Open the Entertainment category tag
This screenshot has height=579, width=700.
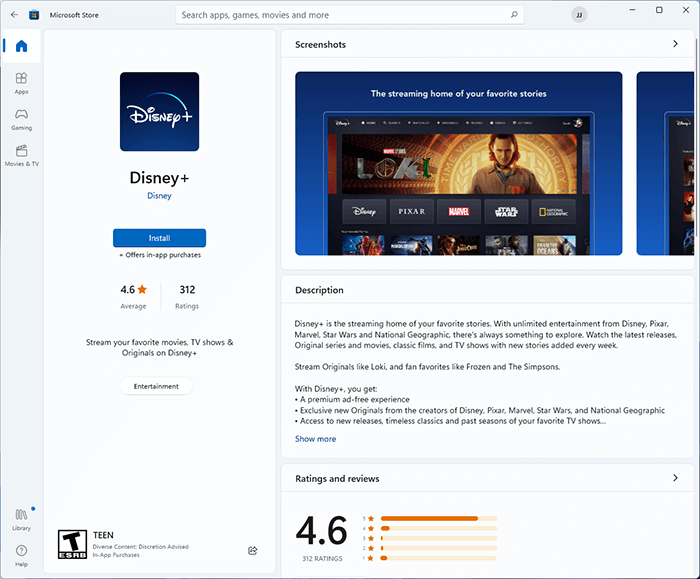coord(156,386)
